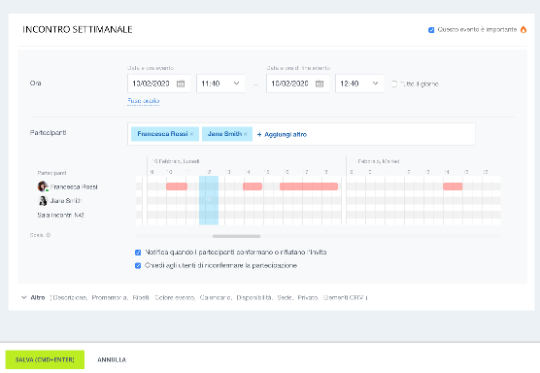Click the blue selected time slot in planner
Screen dimensions: 540x373
[209, 200]
